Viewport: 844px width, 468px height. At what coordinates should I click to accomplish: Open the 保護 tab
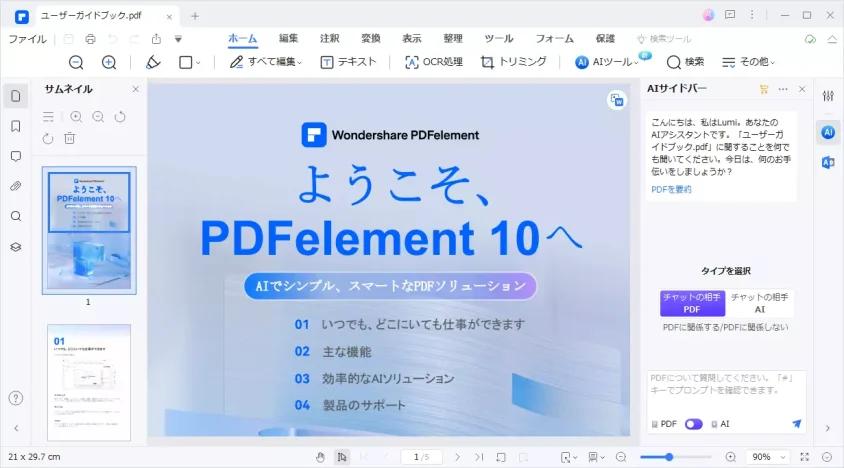[605, 38]
